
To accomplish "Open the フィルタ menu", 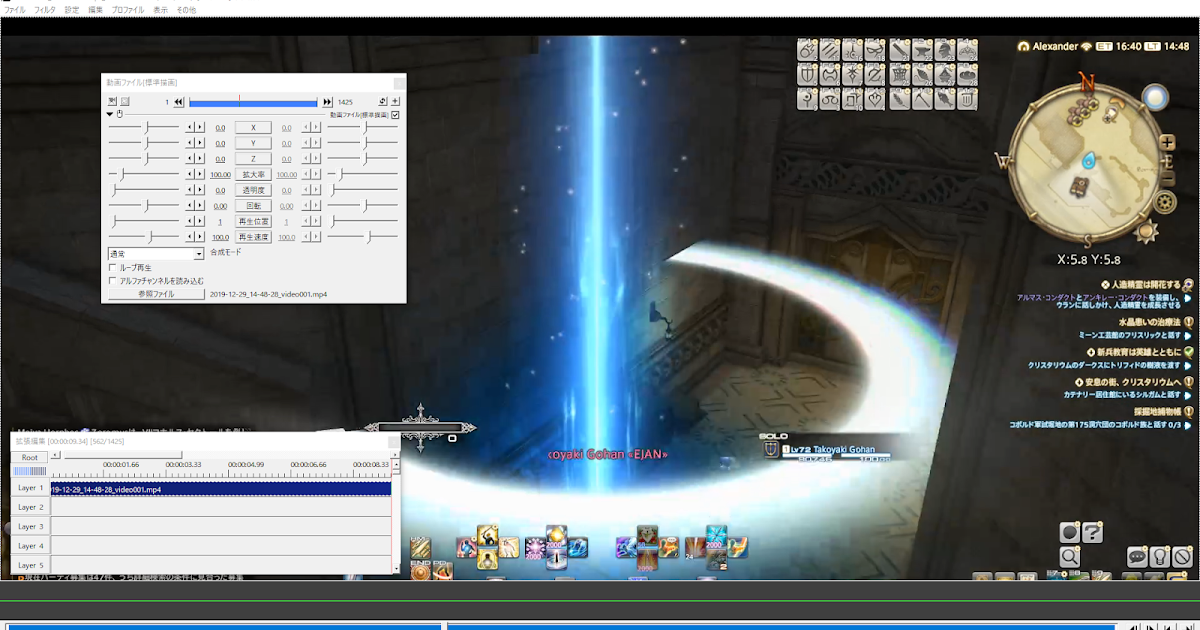I will (x=45, y=9).
